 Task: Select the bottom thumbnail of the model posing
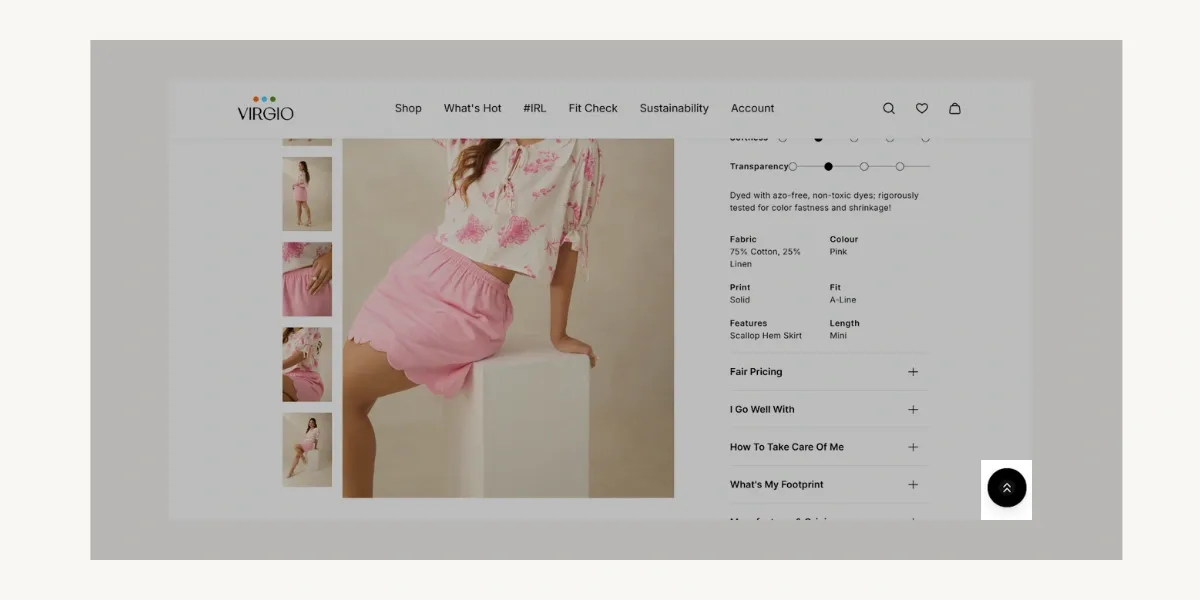tap(307, 451)
